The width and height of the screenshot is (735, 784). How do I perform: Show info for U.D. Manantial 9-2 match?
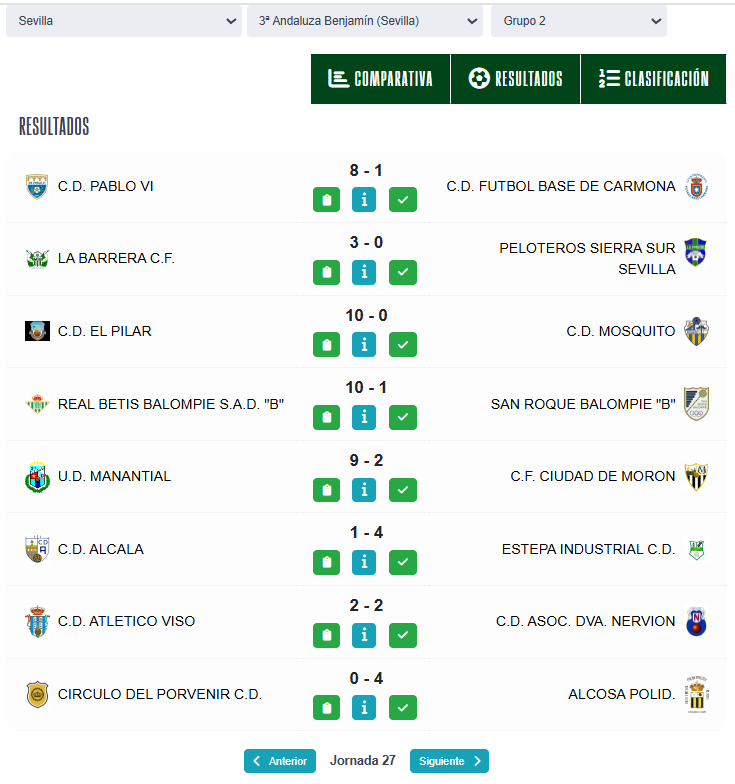click(364, 490)
